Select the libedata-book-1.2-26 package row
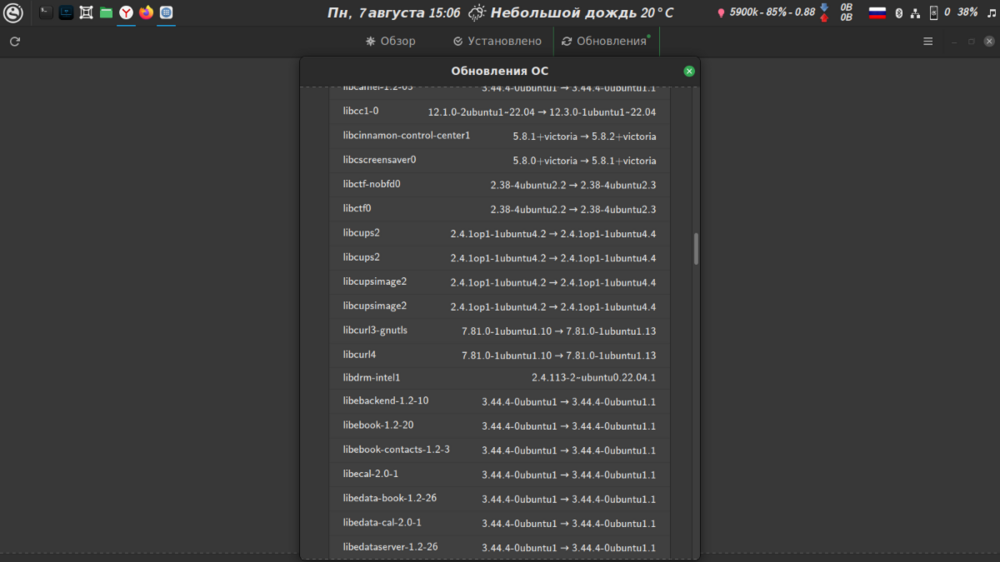This screenshot has height=562, width=1000. pos(499,498)
